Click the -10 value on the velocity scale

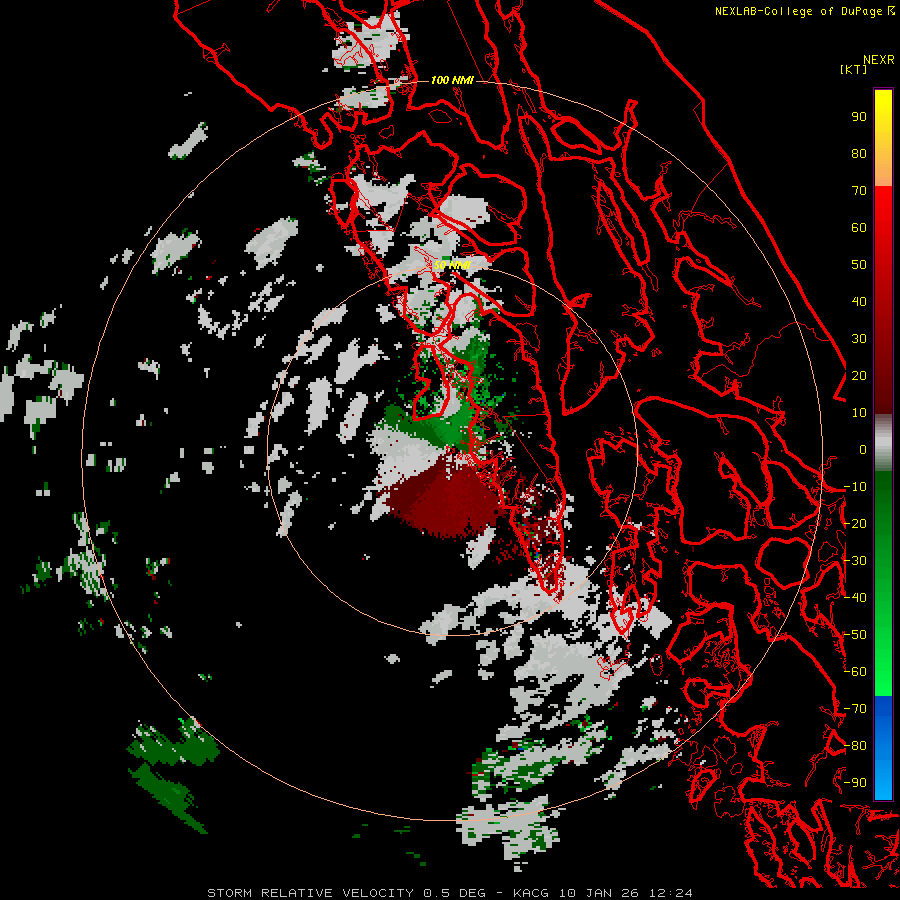855,487
